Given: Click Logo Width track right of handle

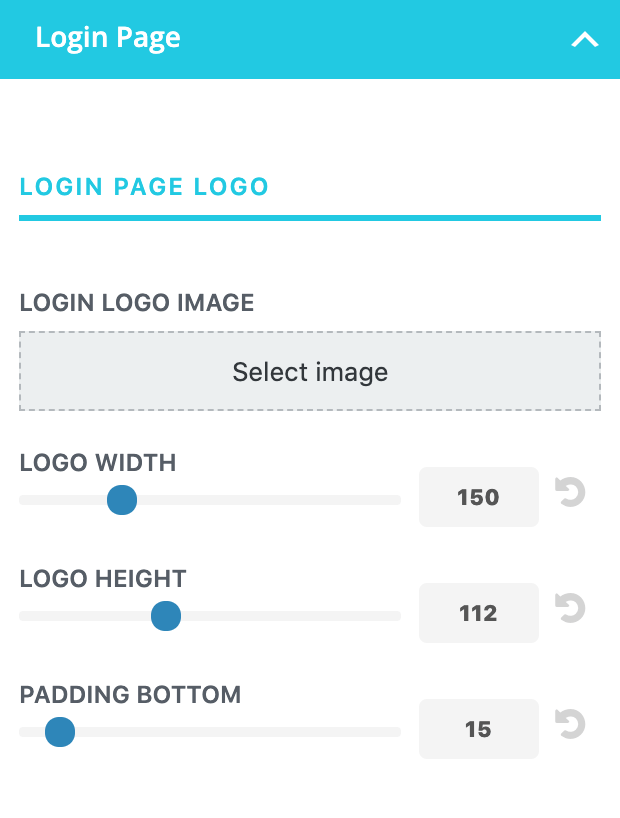Looking at the screenshot, I should 269,500.
